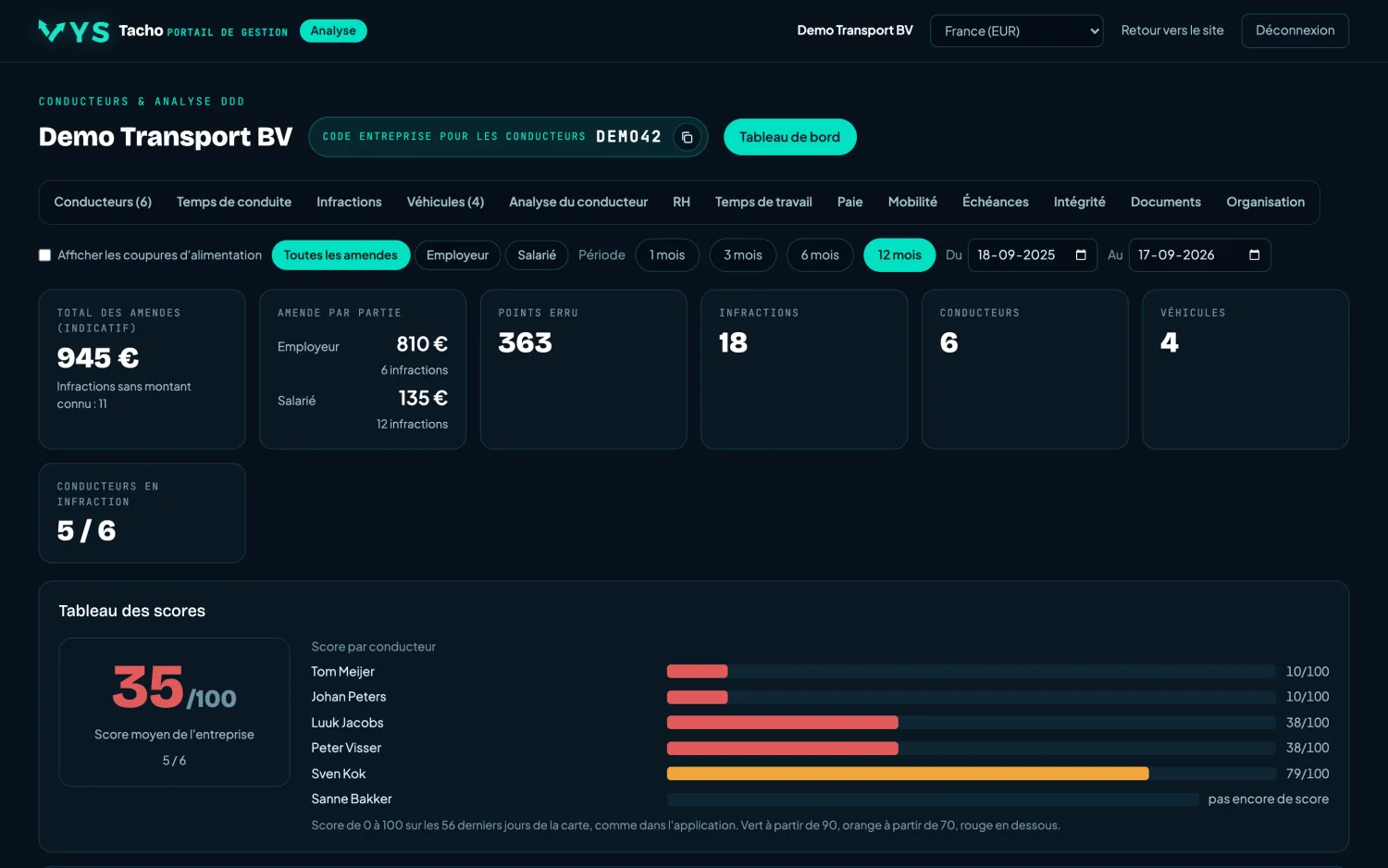Open calendar picker for Du date
This screenshot has height=868, width=1388.
[x=1081, y=255]
